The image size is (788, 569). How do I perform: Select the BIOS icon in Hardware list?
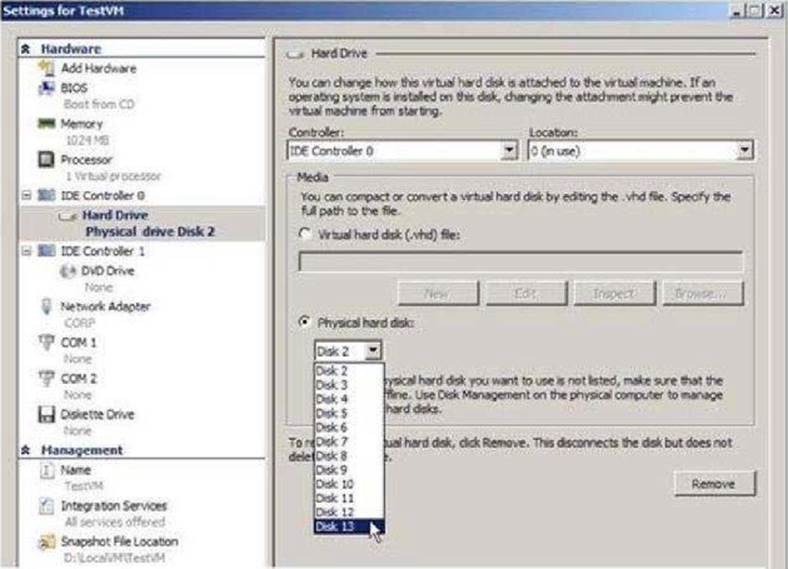pos(47,88)
